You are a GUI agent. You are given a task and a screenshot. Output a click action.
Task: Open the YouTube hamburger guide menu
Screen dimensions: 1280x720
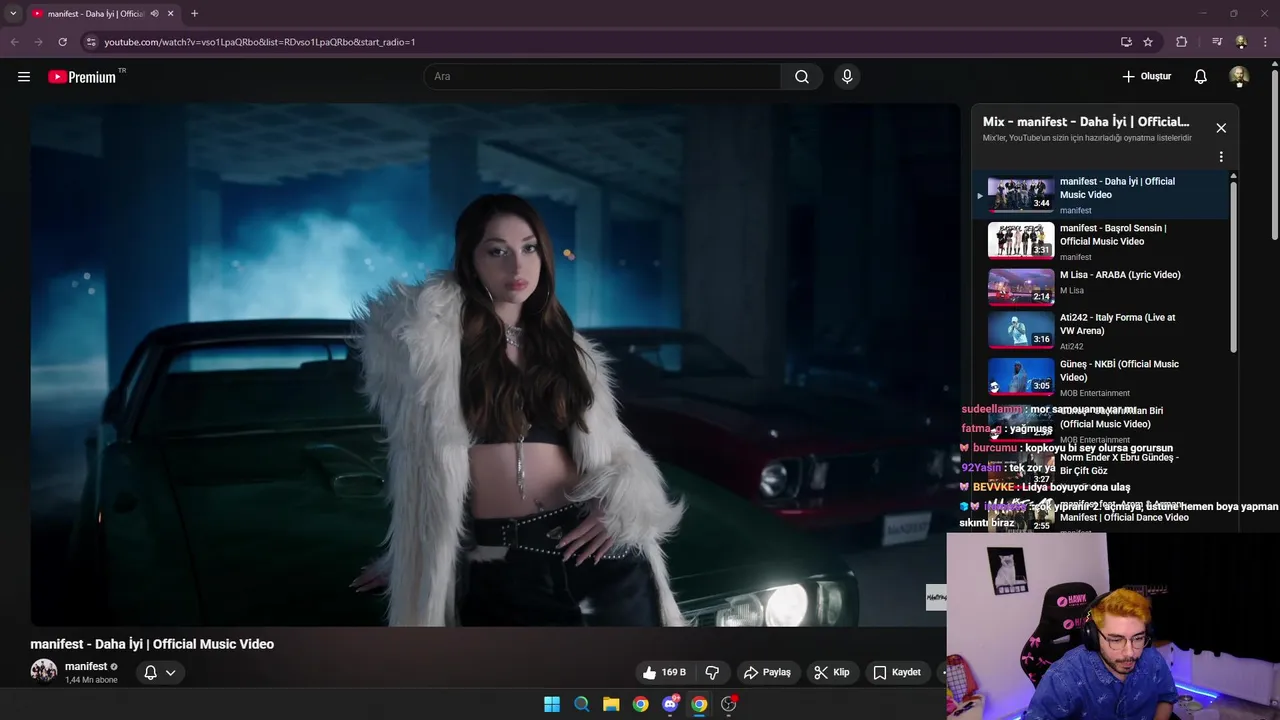coord(24,77)
